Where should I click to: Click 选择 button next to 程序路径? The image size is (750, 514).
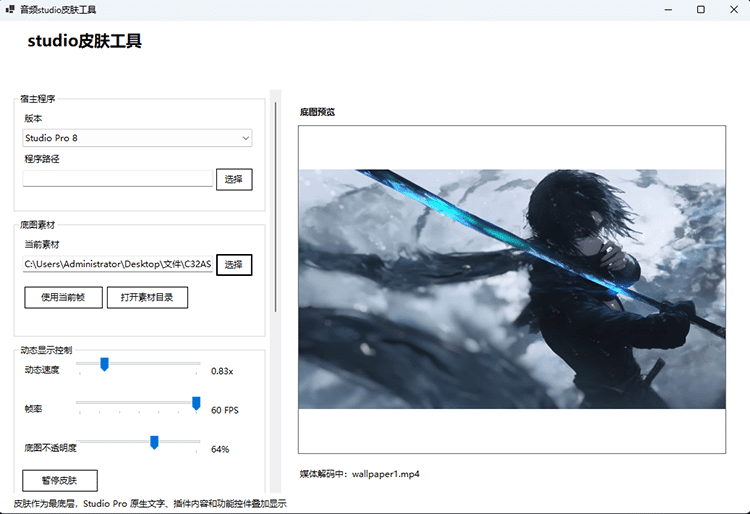point(234,179)
